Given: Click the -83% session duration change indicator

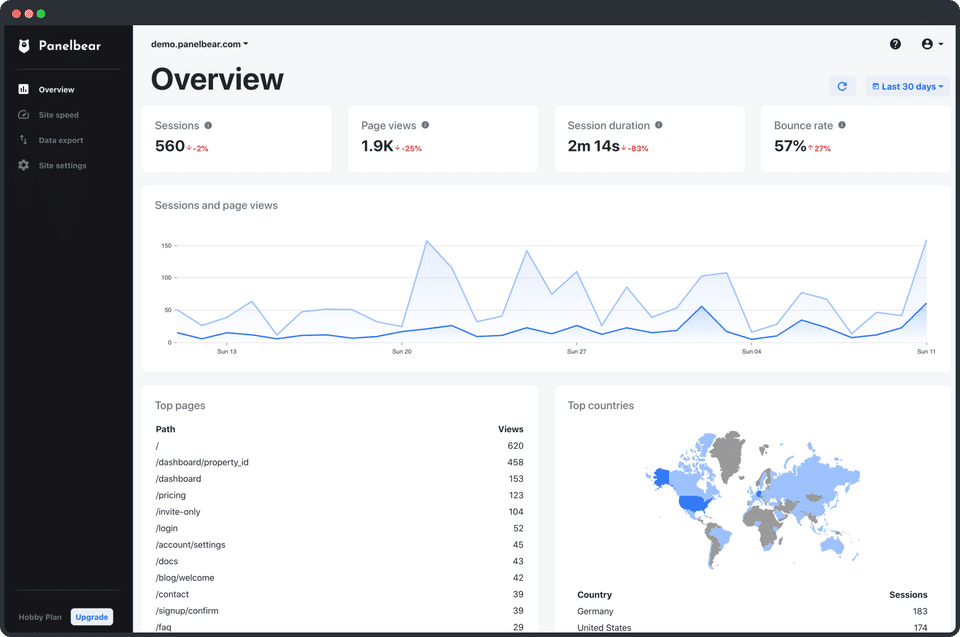Looking at the screenshot, I should coord(635,148).
